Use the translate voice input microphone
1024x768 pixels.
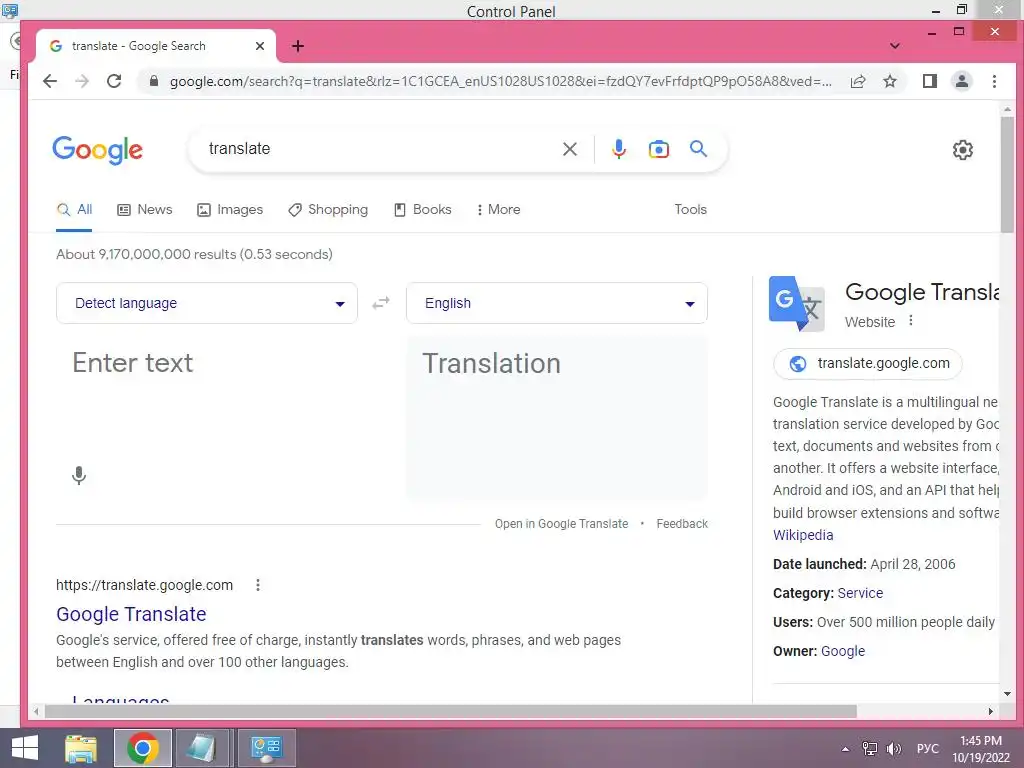click(79, 475)
